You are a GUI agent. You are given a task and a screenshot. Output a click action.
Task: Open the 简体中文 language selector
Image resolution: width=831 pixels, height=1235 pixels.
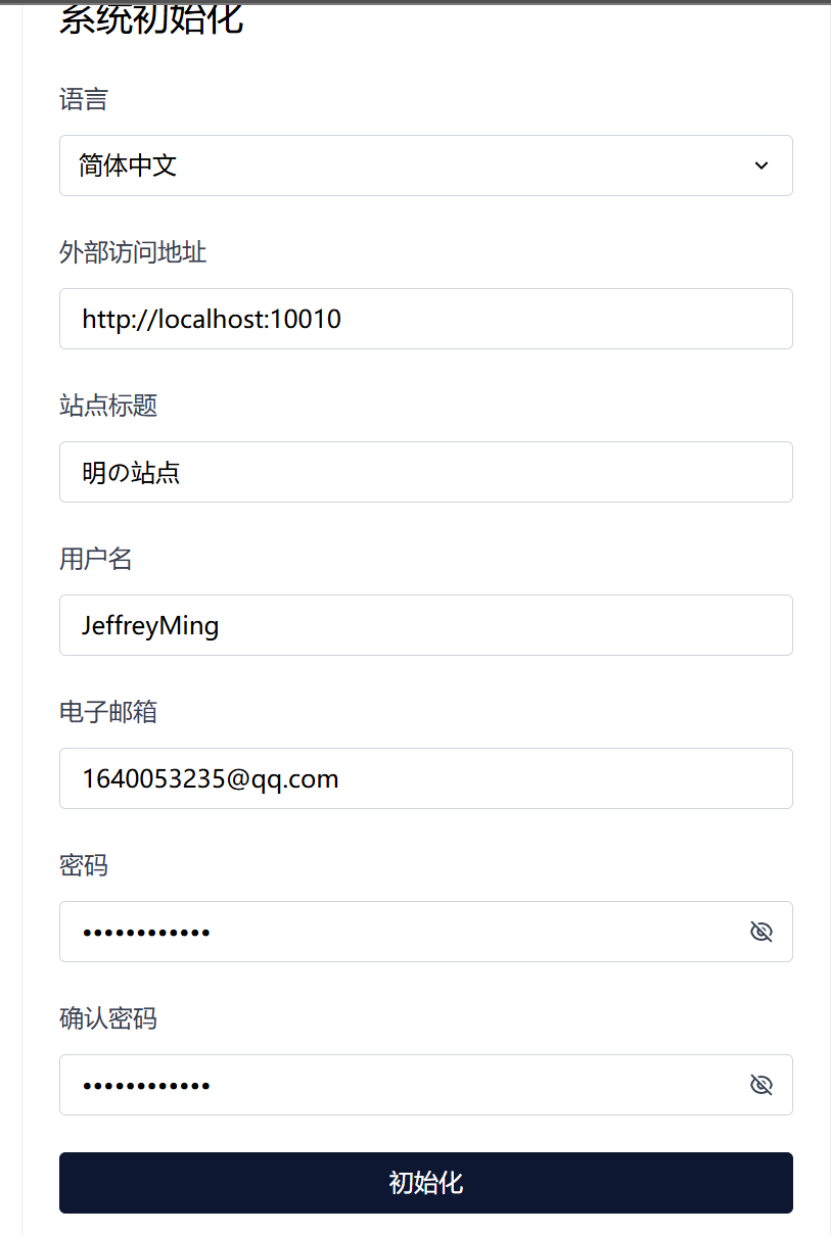[x=400, y=166]
